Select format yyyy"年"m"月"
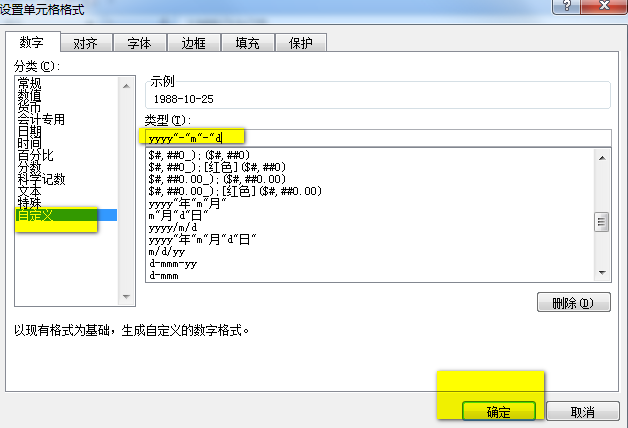Screen dimensions: 628x428 [187, 203]
